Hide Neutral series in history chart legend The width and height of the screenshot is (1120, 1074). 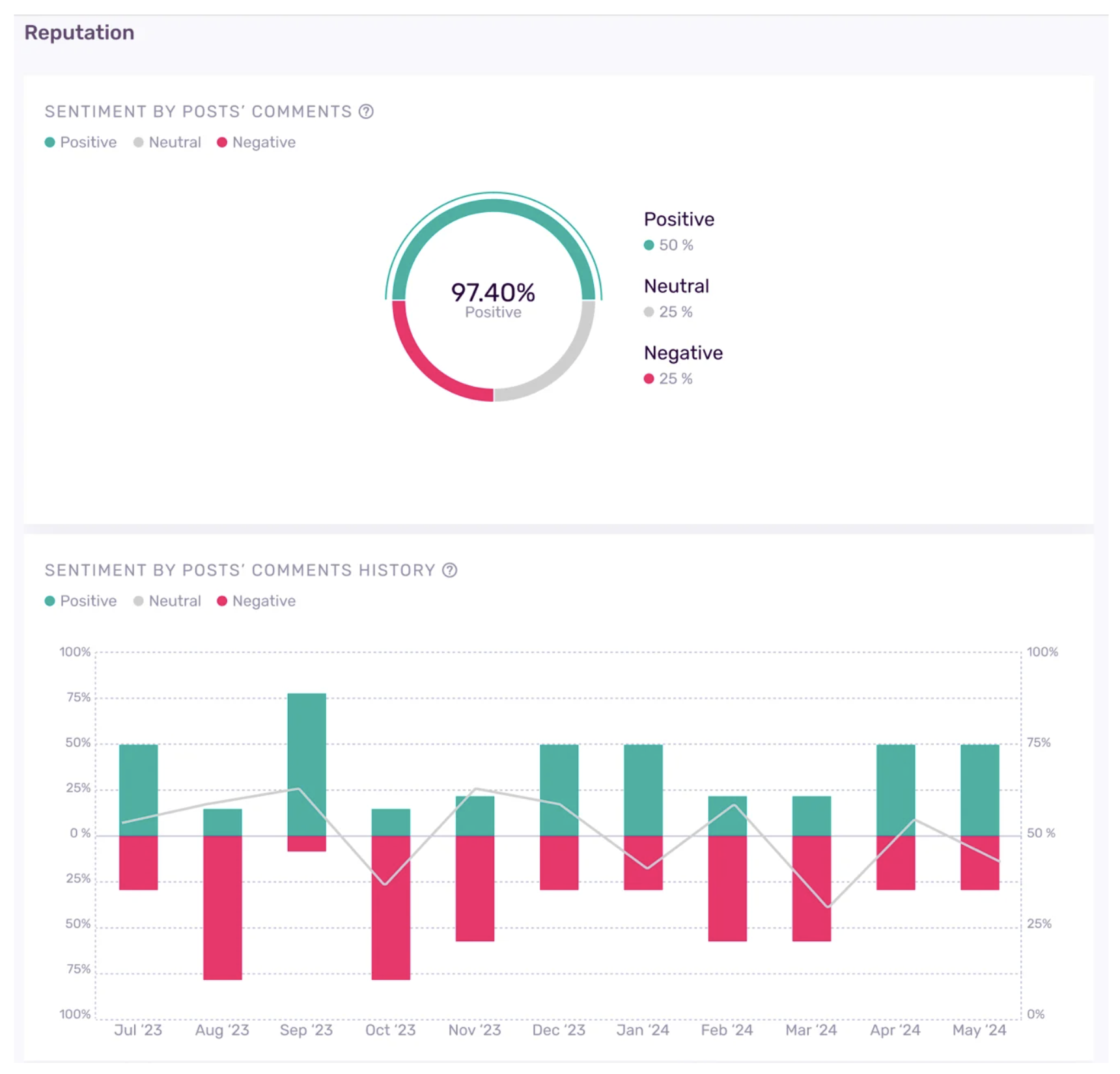pos(167,601)
